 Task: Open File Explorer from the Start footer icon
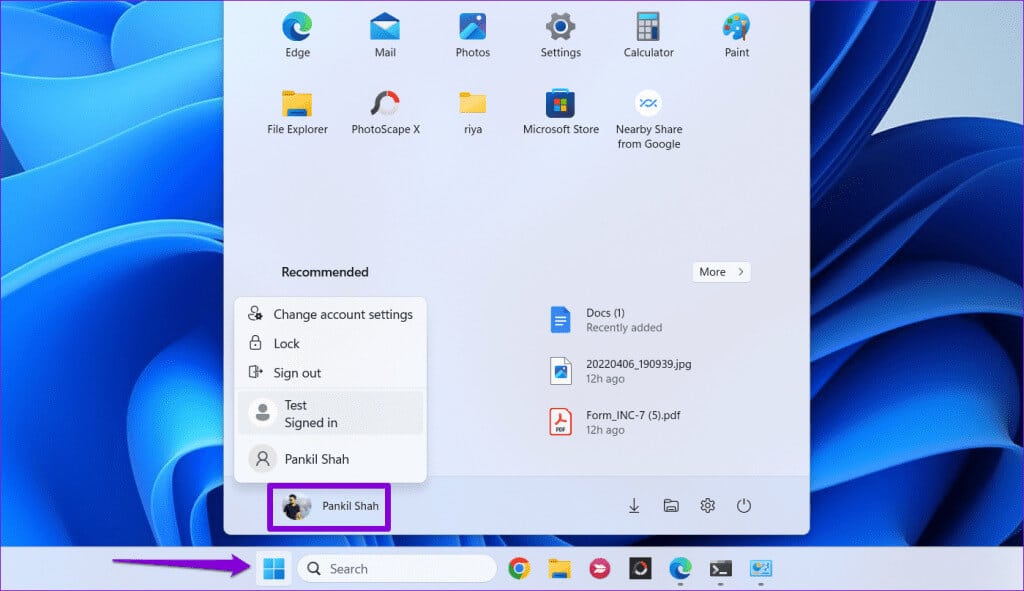[x=671, y=505]
